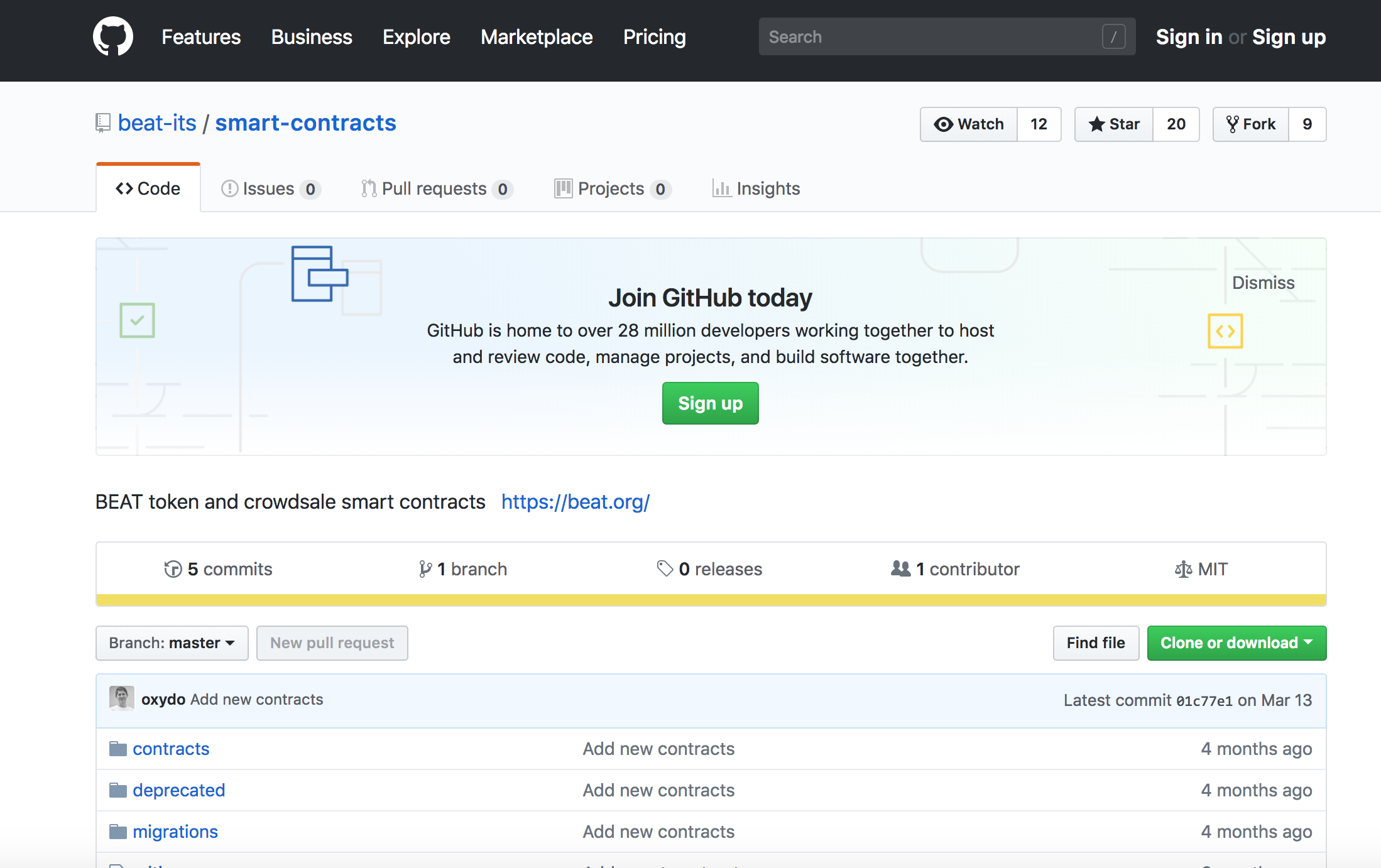Viewport: 1381px width, 868px height.
Task: Fork the repository using Fork button
Action: (1251, 124)
